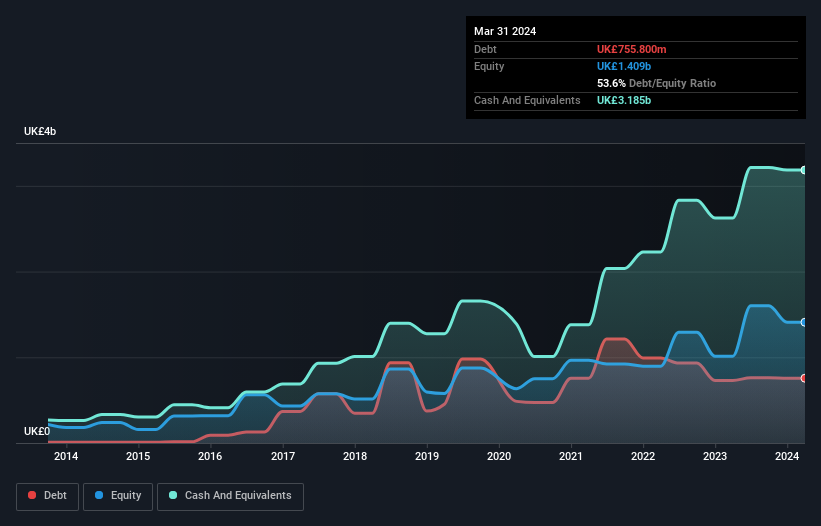This screenshot has width=821, height=526.
Task: Select the 2016 x-axis label
Action: (210, 457)
